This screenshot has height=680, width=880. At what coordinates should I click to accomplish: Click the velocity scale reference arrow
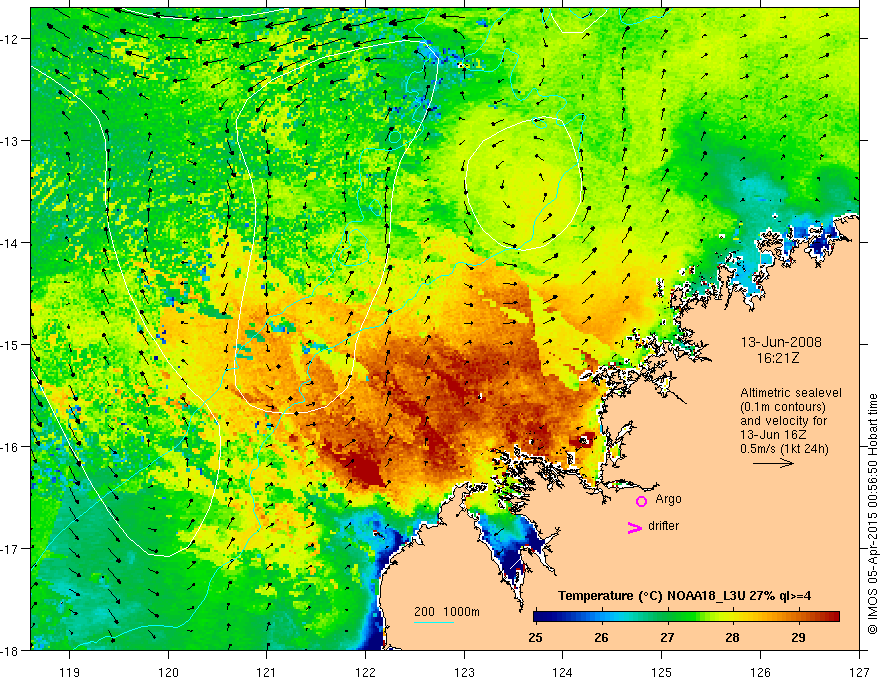pyautogui.click(x=773, y=463)
